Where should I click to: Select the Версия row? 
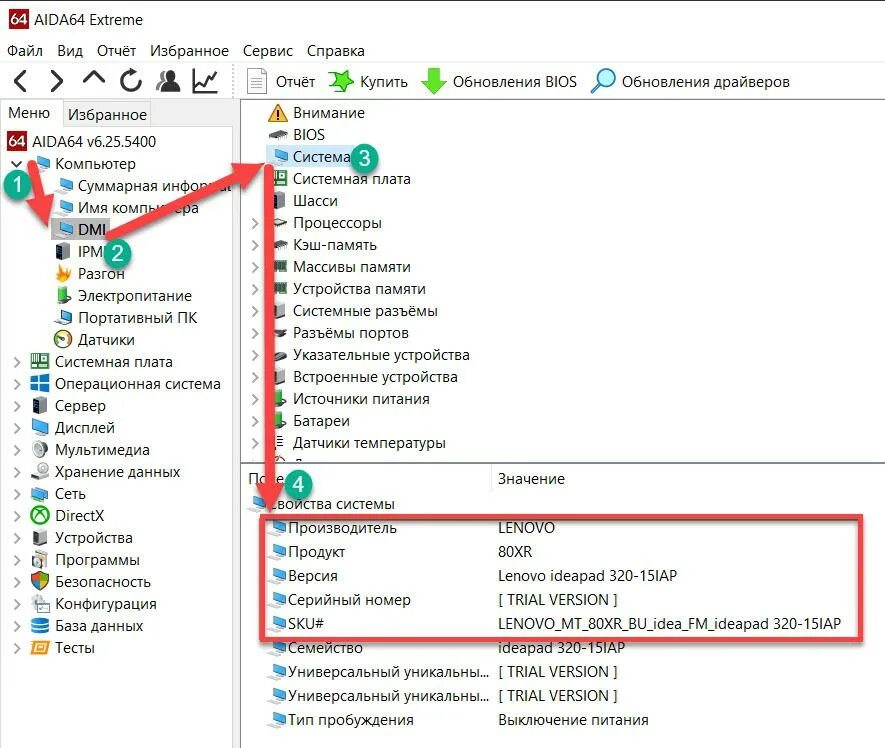[x=562, y=576]
